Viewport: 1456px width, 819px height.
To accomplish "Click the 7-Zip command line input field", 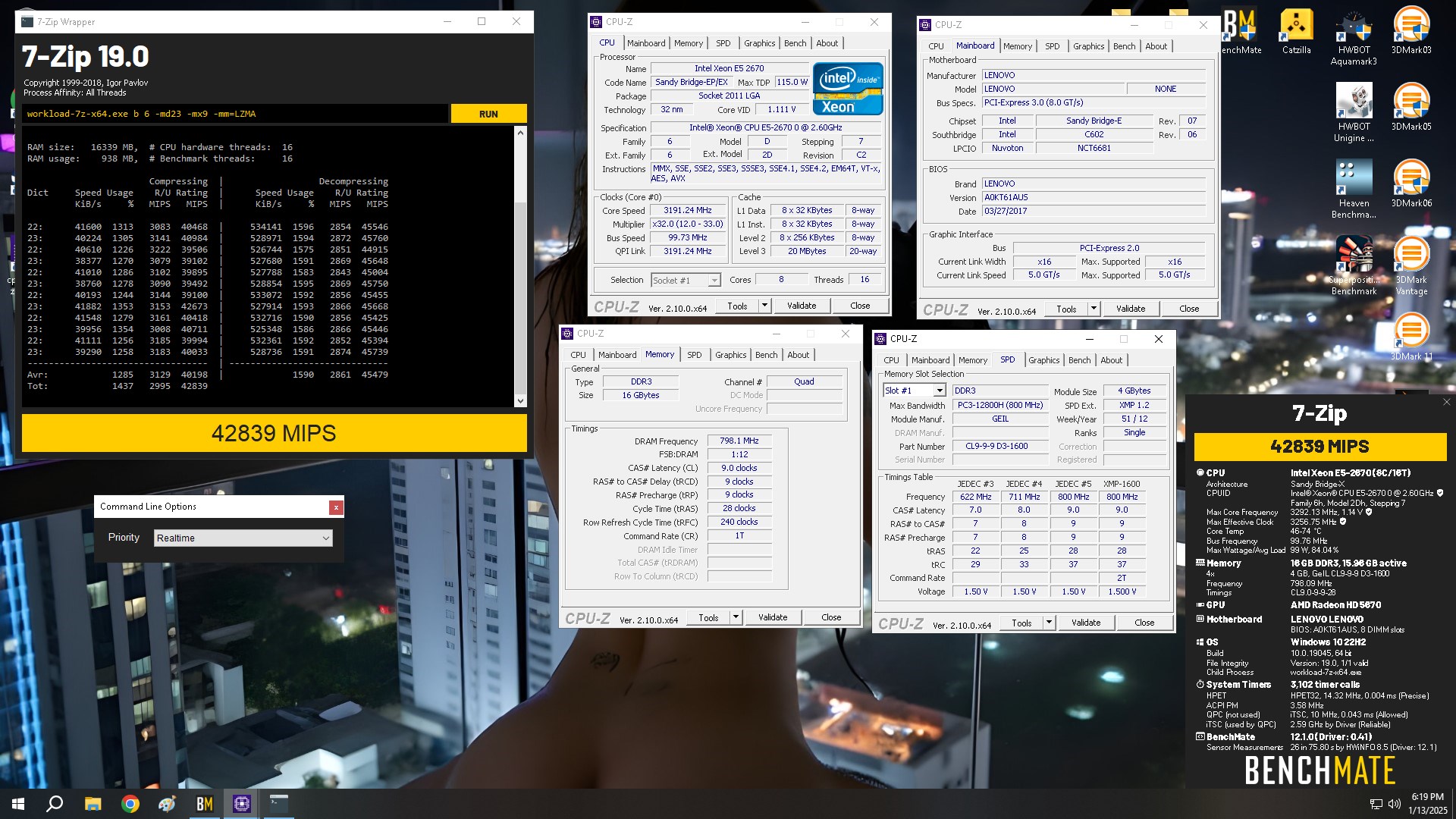I will click(x=234, y=114).
